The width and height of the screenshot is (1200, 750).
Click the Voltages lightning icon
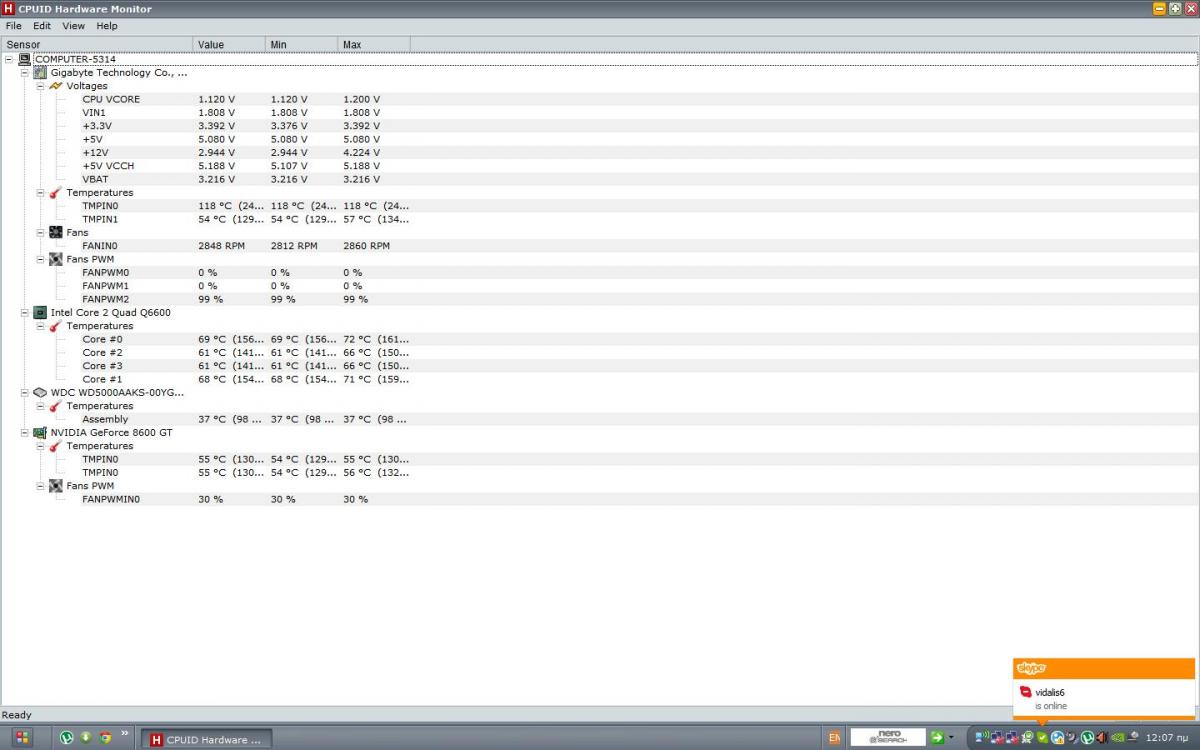[x=56, y=86]
